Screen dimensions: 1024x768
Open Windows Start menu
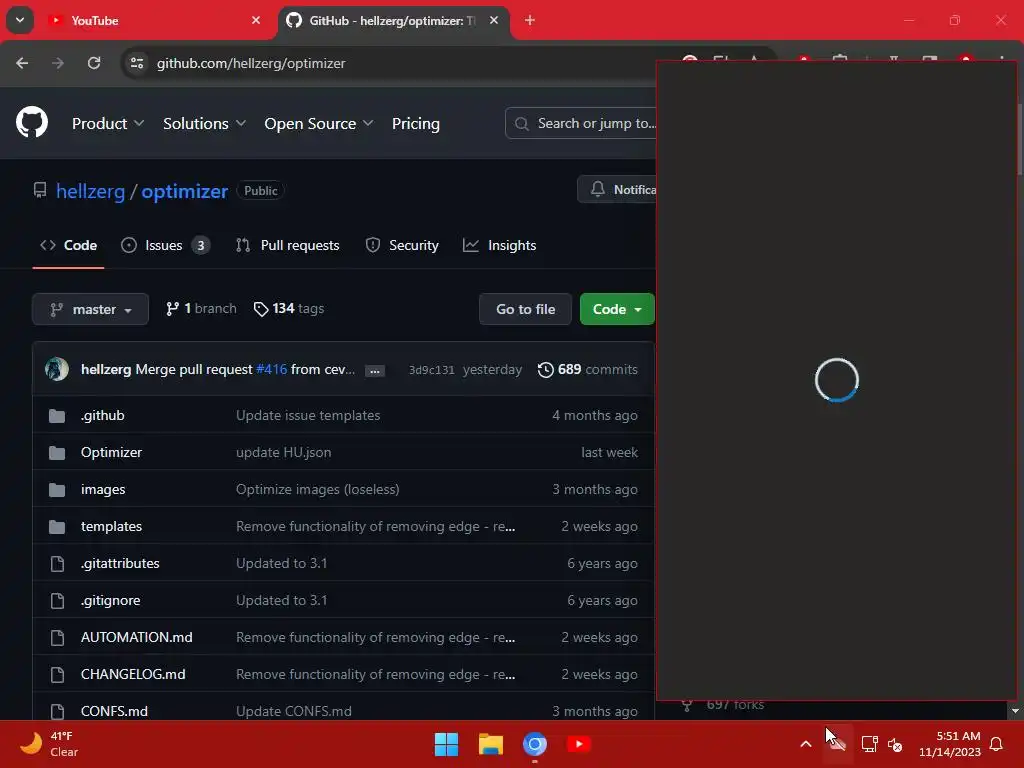point(447,744)
